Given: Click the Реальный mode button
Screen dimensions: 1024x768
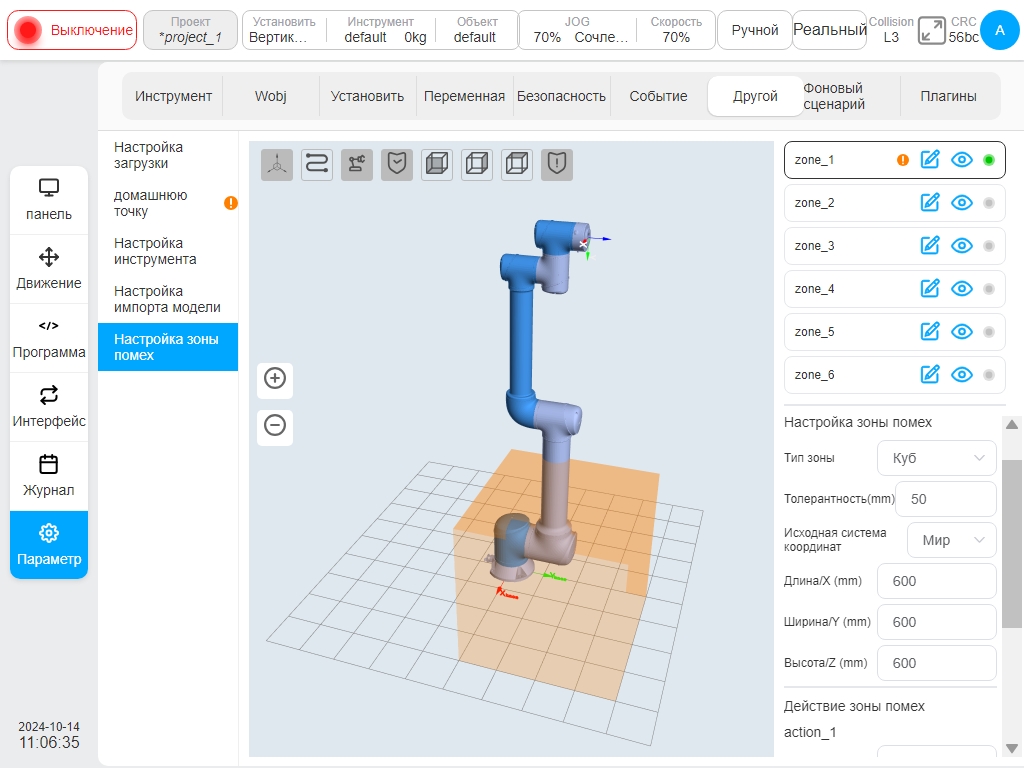Looking at the screenshot, I should point(829,30).
